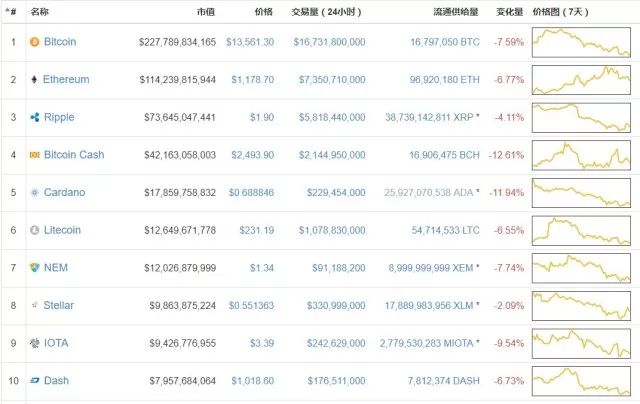Click the Litecoin logo icon
The height and width of the screenshot is (404, 640).
click(34, 230)
